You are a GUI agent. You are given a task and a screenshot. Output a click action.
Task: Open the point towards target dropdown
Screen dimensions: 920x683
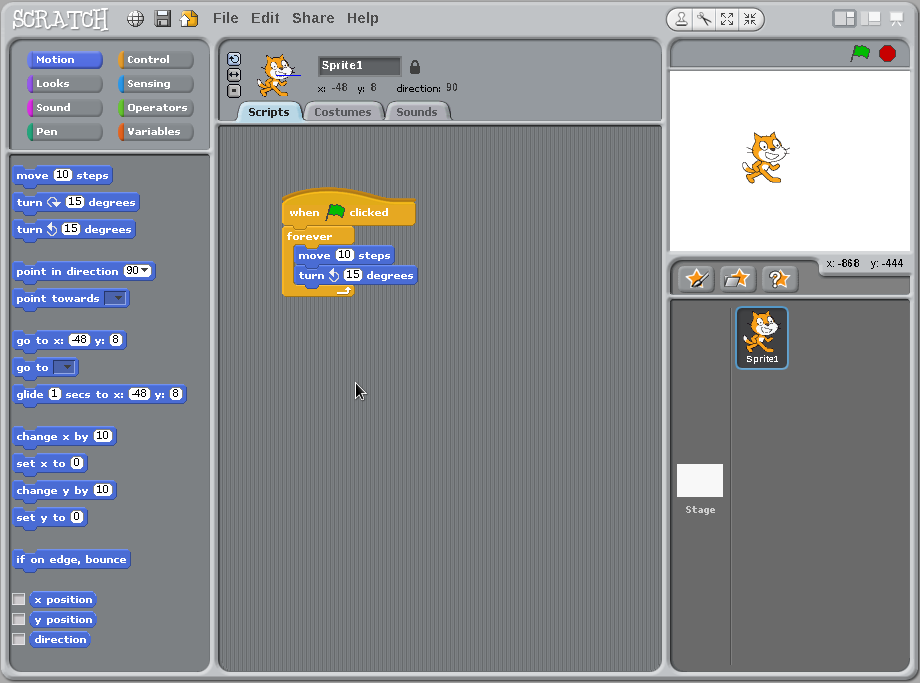tap(115, 298)
